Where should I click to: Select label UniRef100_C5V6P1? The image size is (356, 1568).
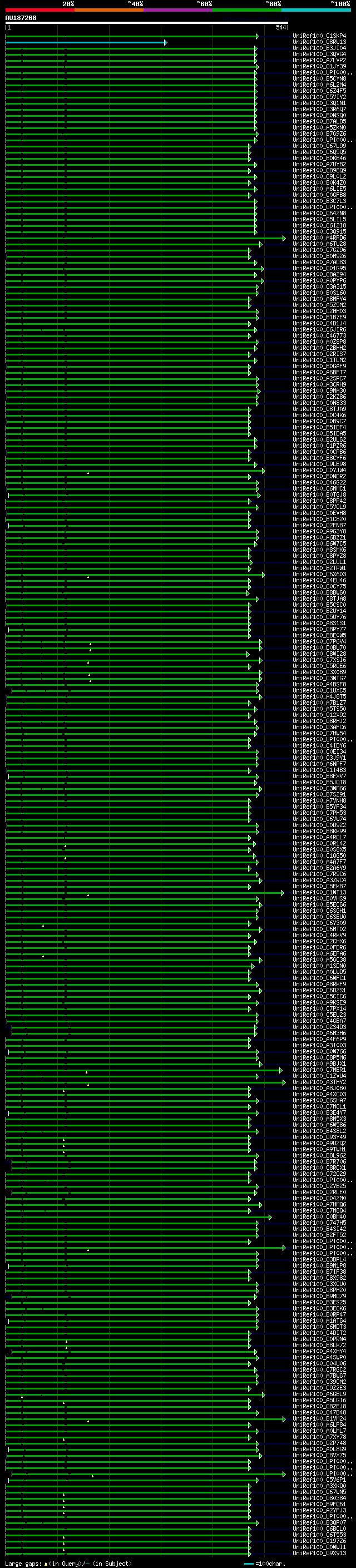pos(319,1480)
